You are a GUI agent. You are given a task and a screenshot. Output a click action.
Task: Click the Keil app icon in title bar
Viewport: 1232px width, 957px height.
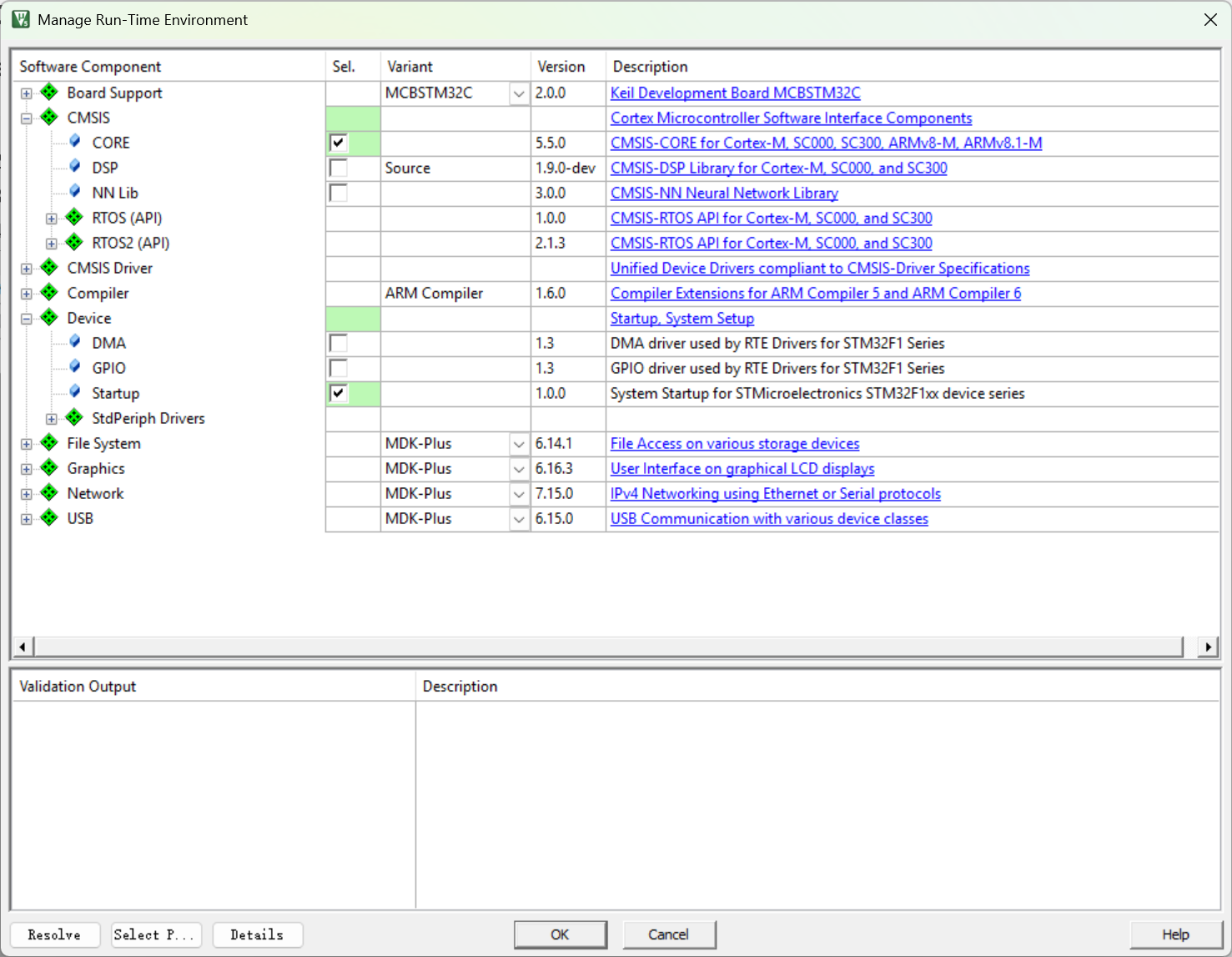click(21, 19)
